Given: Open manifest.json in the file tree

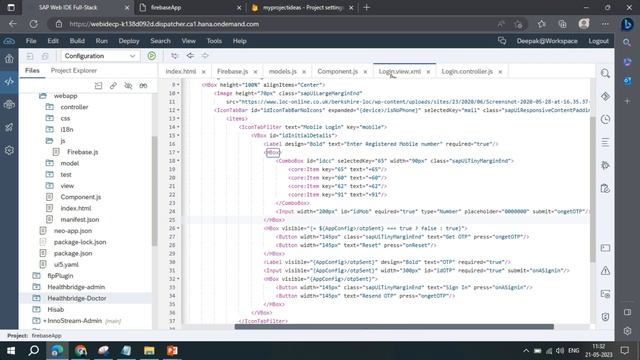Looking at the screenshot, I should point(80,220).
